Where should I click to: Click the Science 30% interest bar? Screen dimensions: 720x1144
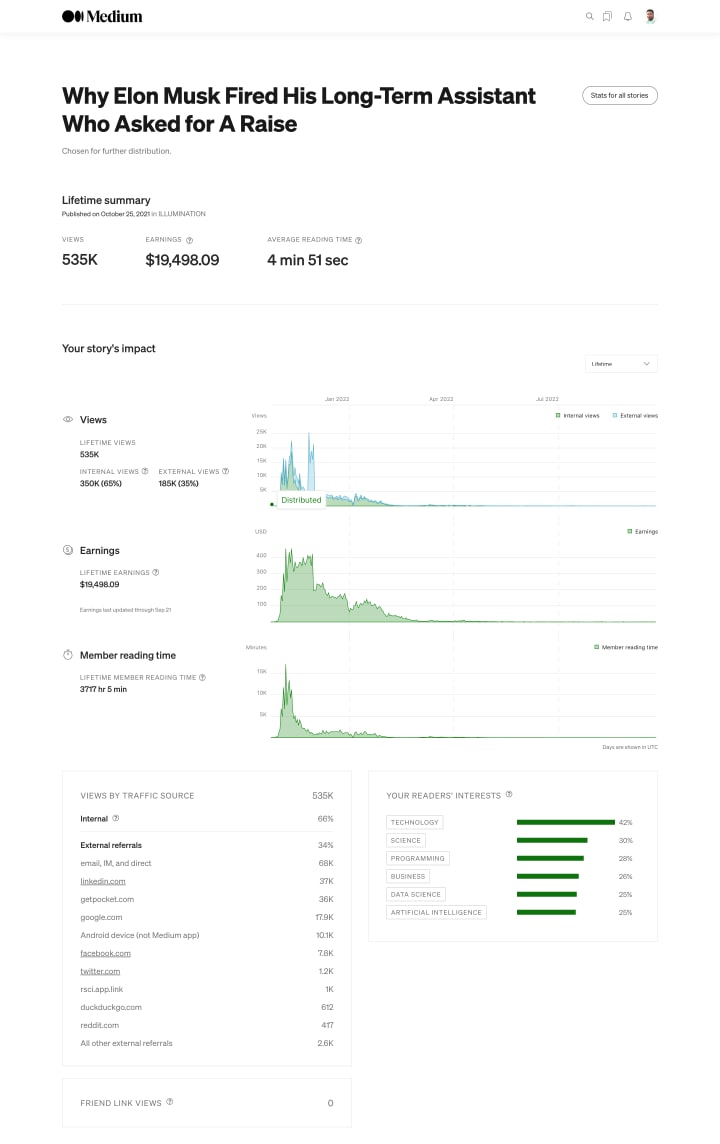pyautogui.click(x=551, y=840)
